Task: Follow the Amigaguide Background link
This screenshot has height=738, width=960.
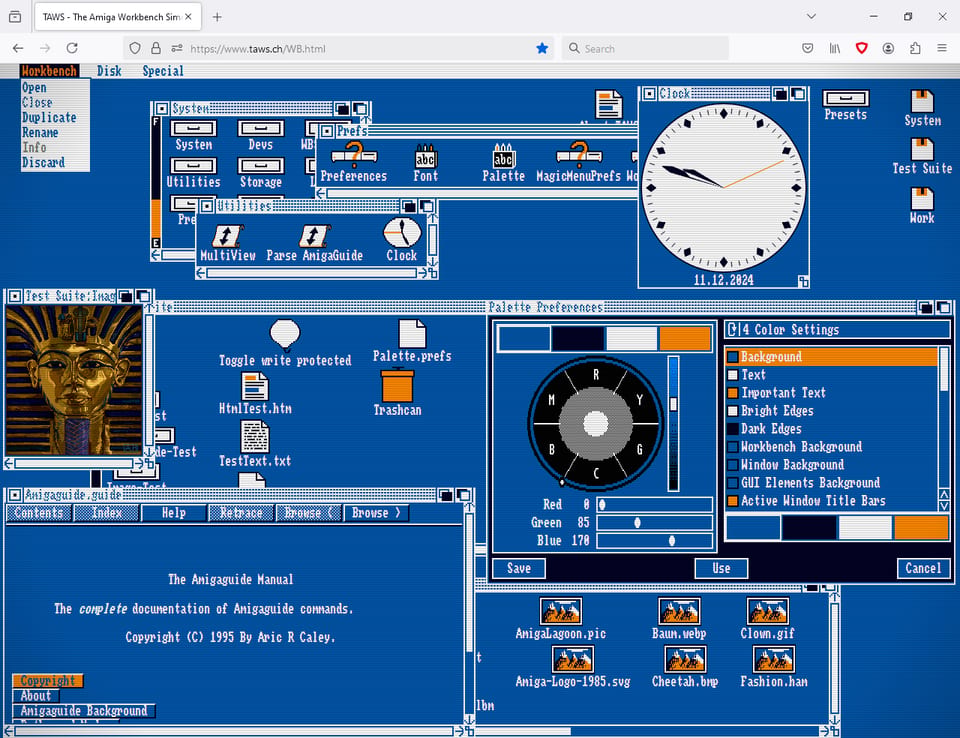Action: (x=84, y=711)
